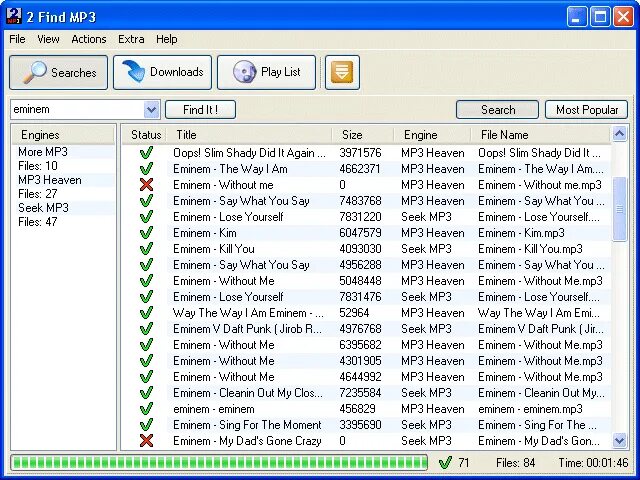
Task: Click the results list scrollbar thumb
Action: click(x=620, y=209)
